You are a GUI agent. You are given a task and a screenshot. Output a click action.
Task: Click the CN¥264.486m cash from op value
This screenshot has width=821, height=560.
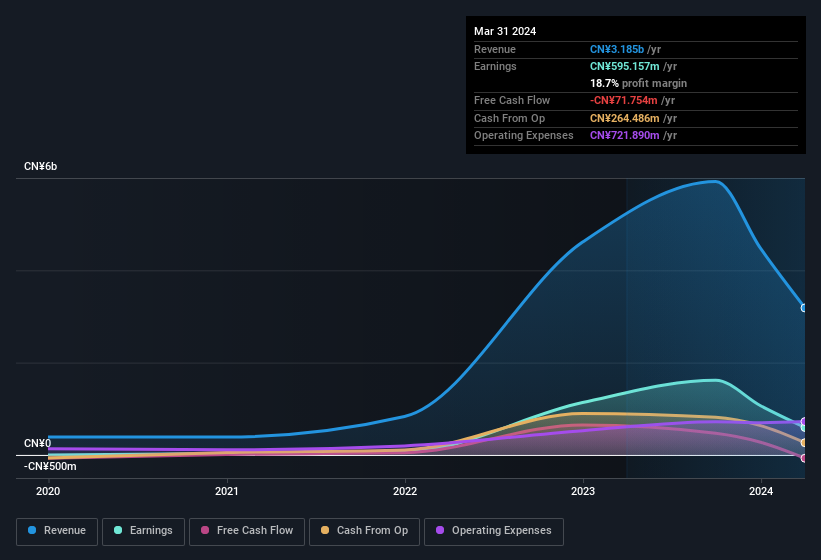pyautogui.click(x=625, y=118)
